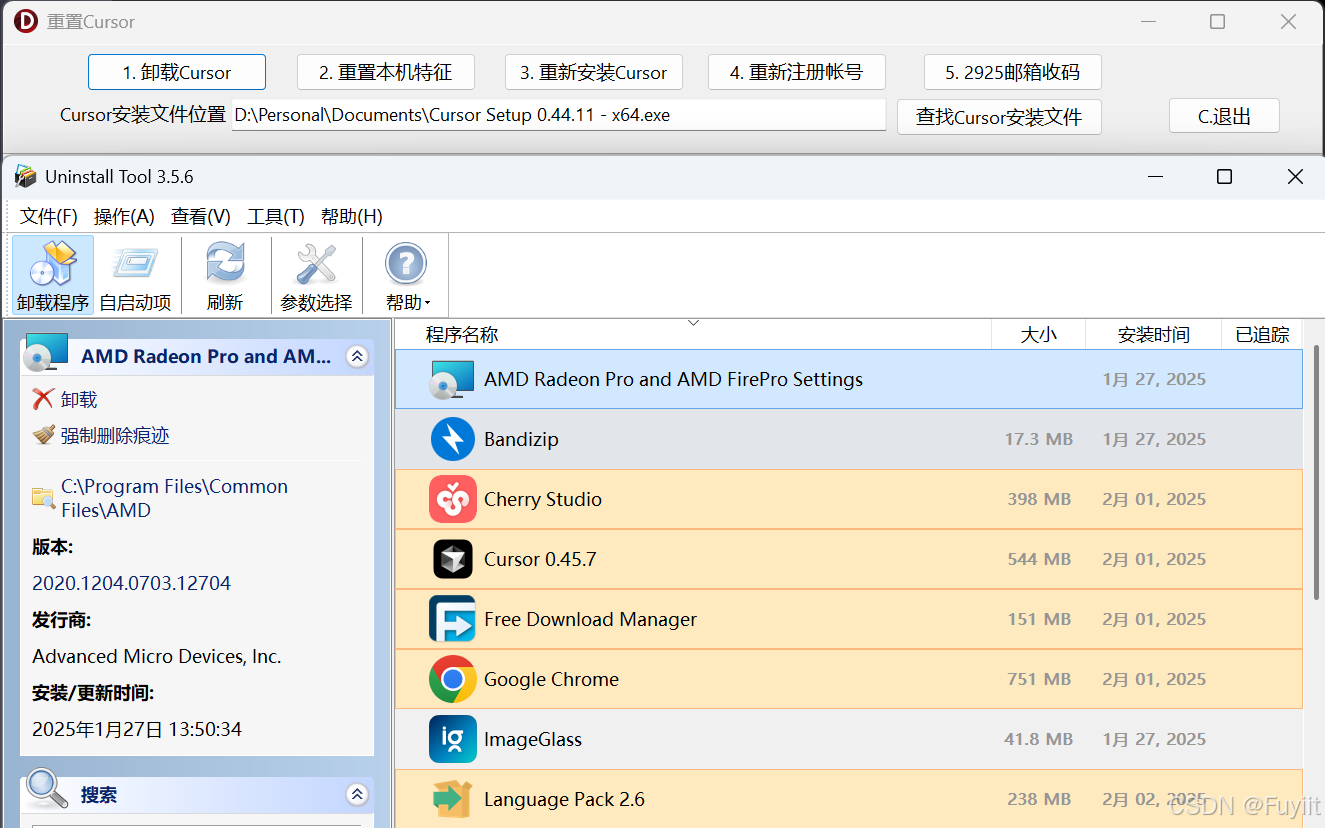Click the Bandizip program icon
The height and width of the screenshot is (828, 1325).
click(452, 439)
